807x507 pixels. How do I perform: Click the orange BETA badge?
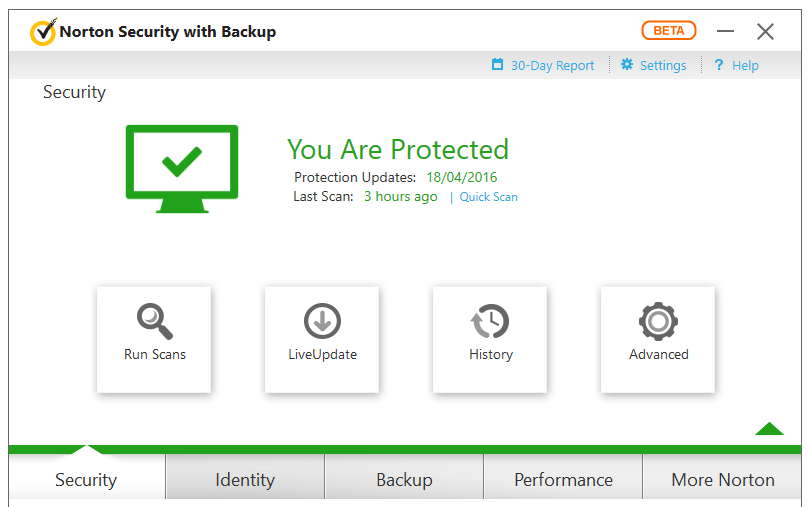669,30
